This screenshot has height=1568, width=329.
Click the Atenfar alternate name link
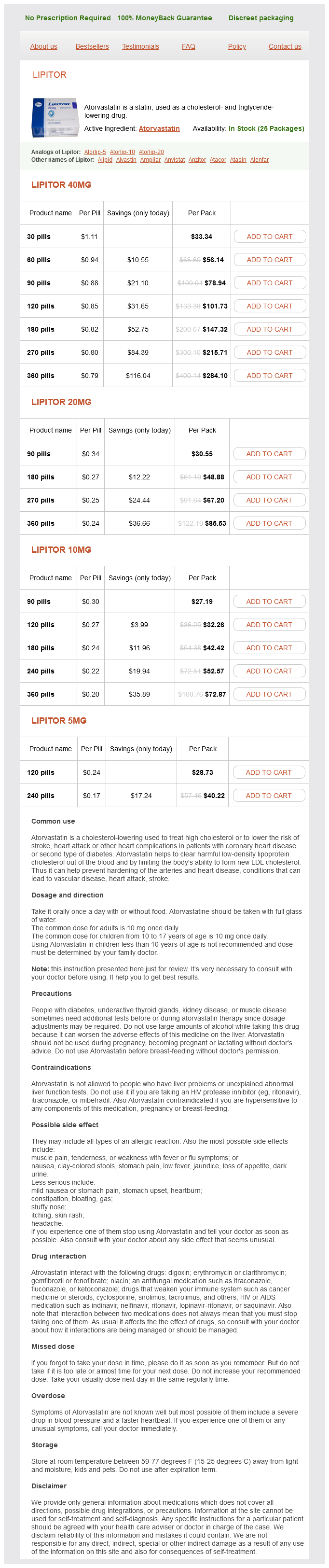259,160
